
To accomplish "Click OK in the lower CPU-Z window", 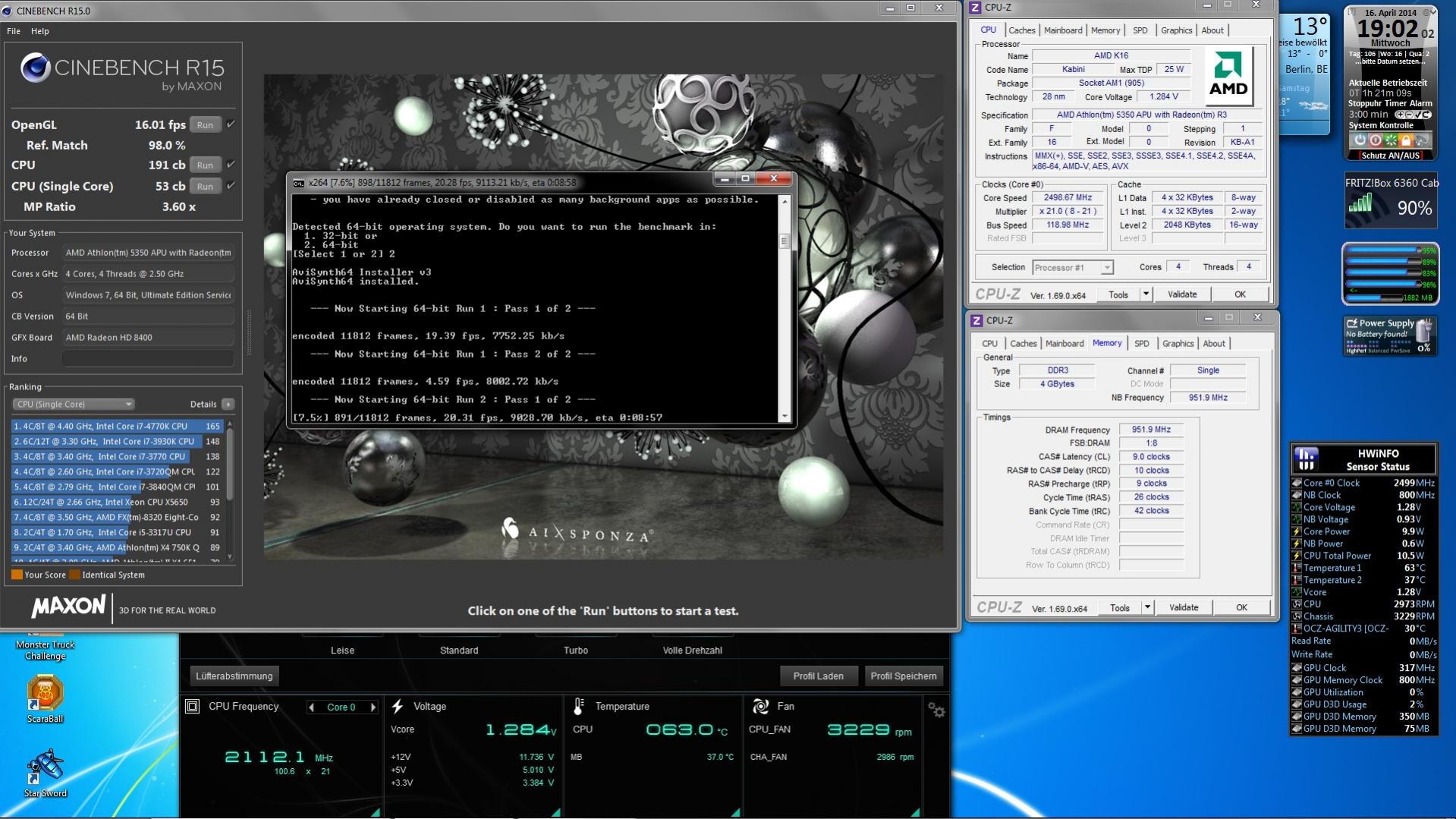I will [1241, 607].
